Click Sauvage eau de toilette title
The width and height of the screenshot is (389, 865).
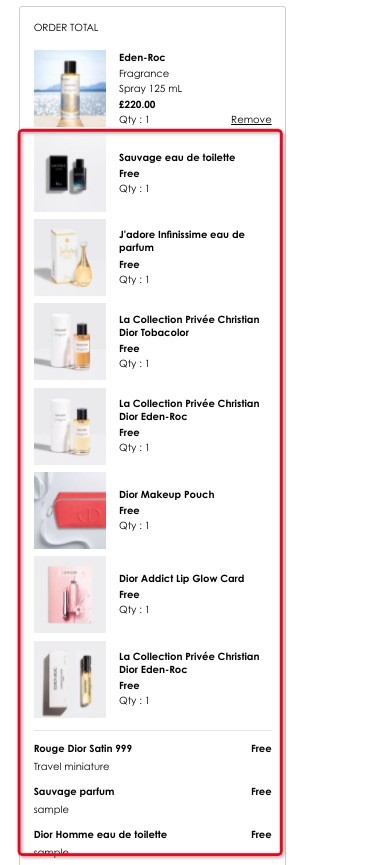pyautogui.click(x=177, y=157)
